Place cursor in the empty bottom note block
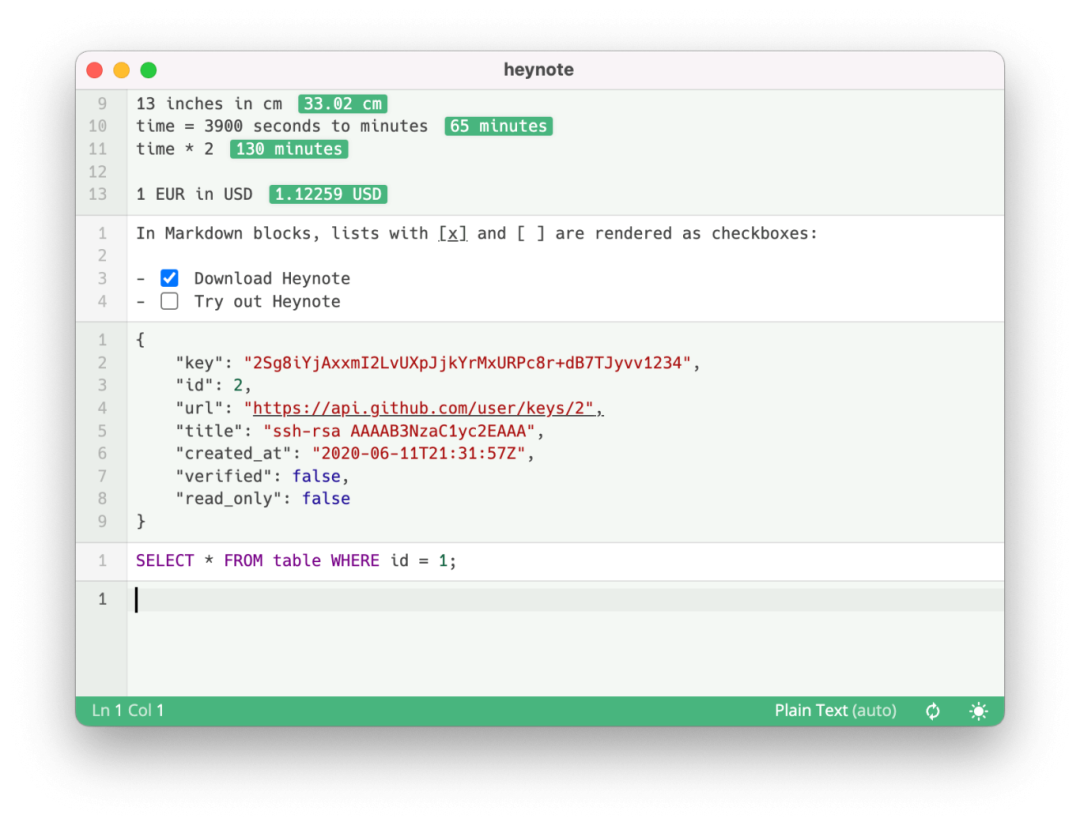This screenshot has width=1080, height=826. pos(565,599)
